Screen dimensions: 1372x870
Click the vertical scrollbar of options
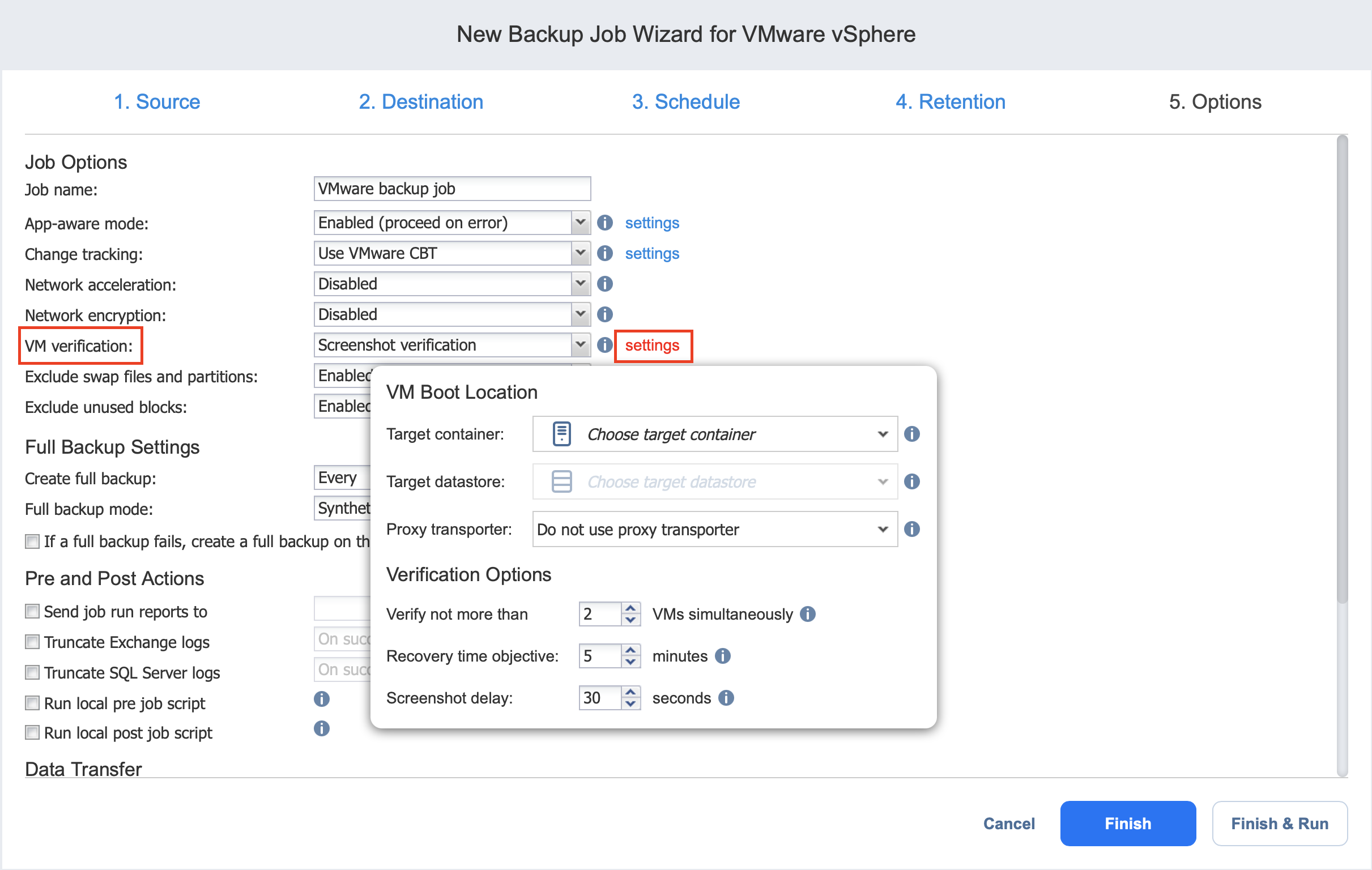tap(1343, 369)
